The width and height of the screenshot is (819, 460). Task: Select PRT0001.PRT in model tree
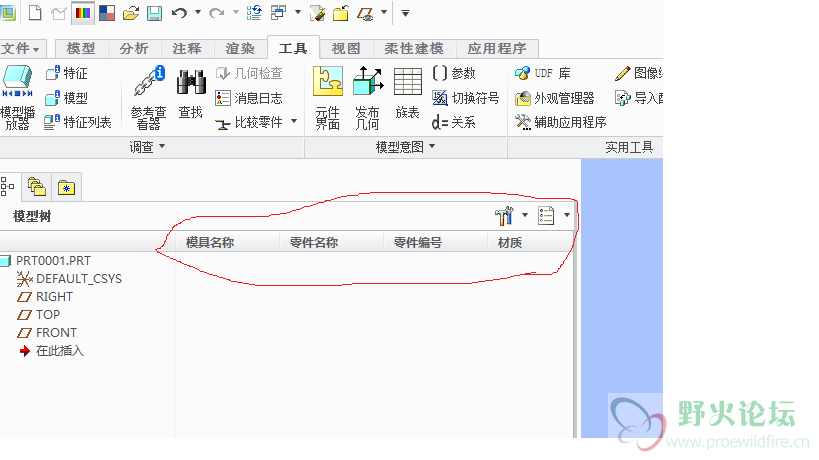point(46,261)
